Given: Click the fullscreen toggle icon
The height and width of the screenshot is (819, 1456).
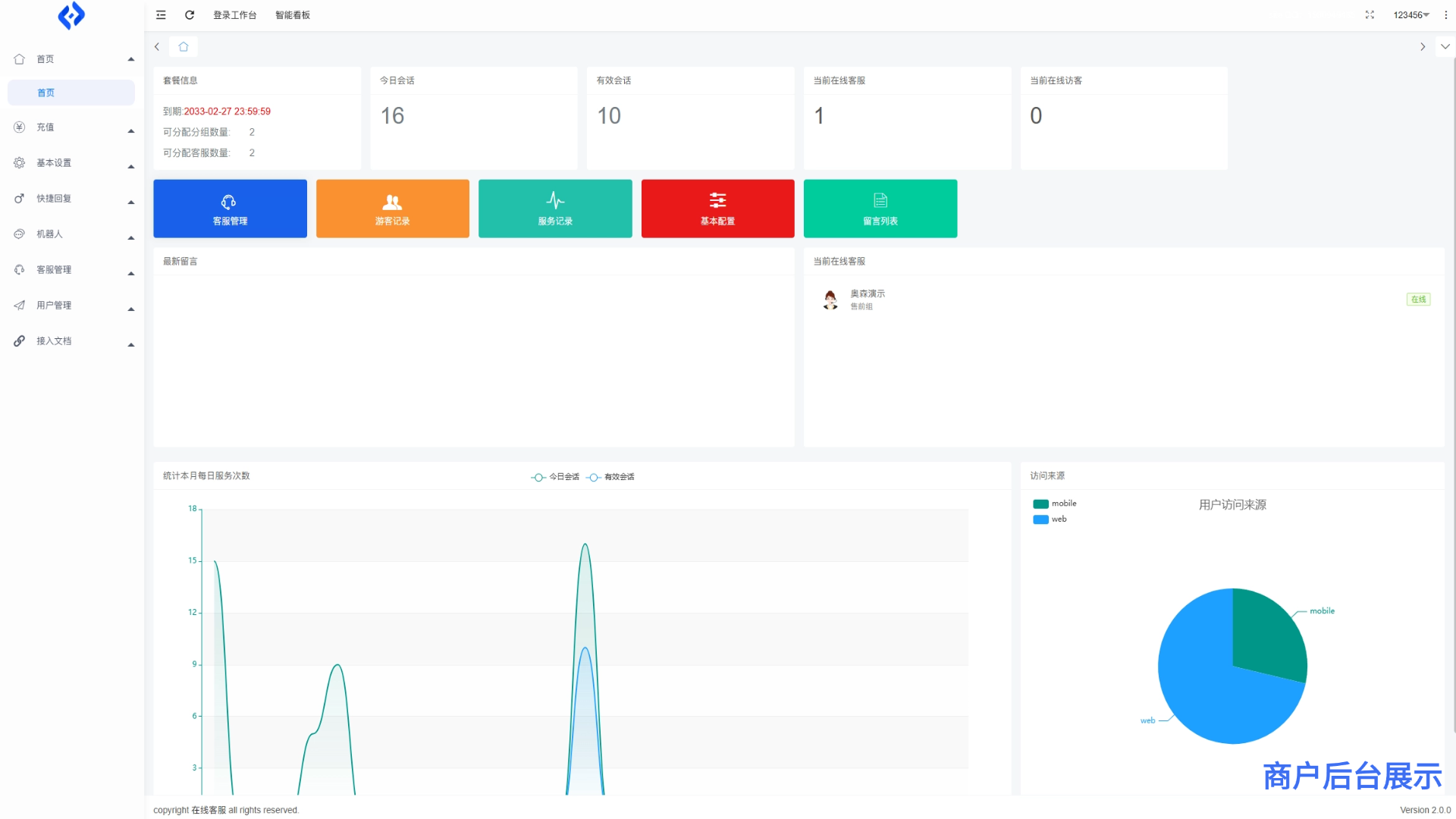Looking at the screenshot, I should tap(1370, 15).
